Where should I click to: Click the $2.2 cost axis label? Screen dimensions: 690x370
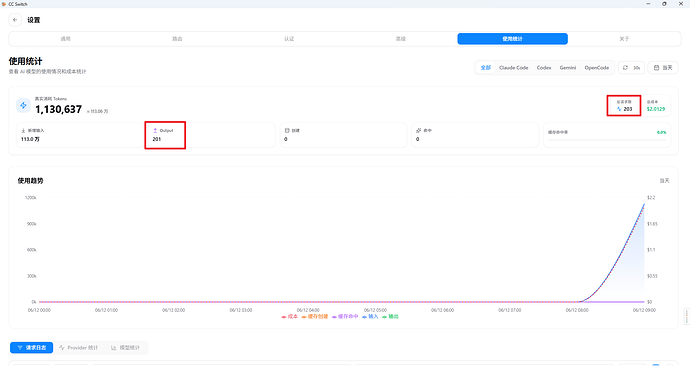pyautogui.click(x=651, y=198)
